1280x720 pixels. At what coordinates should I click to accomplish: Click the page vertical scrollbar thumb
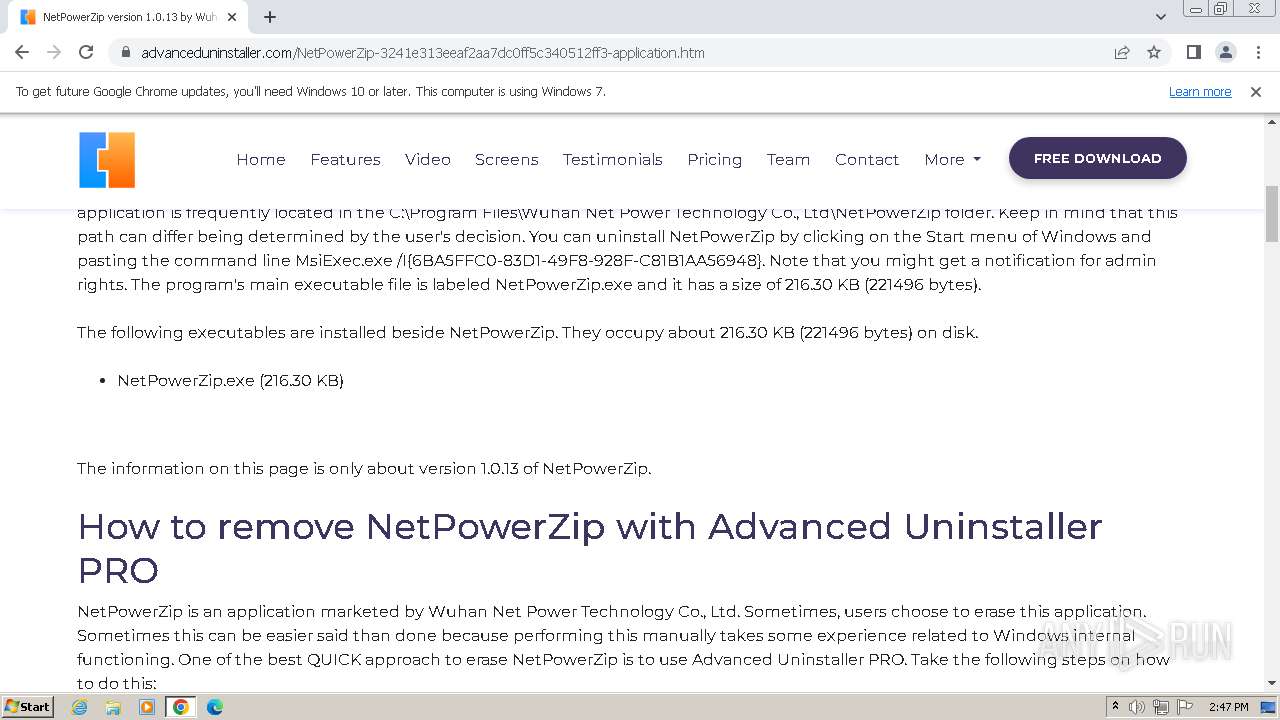1272,213
